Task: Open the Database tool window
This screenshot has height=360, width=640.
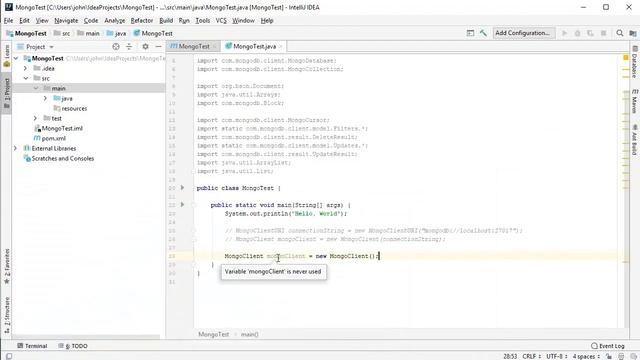Action: click(x=635, y=62)
